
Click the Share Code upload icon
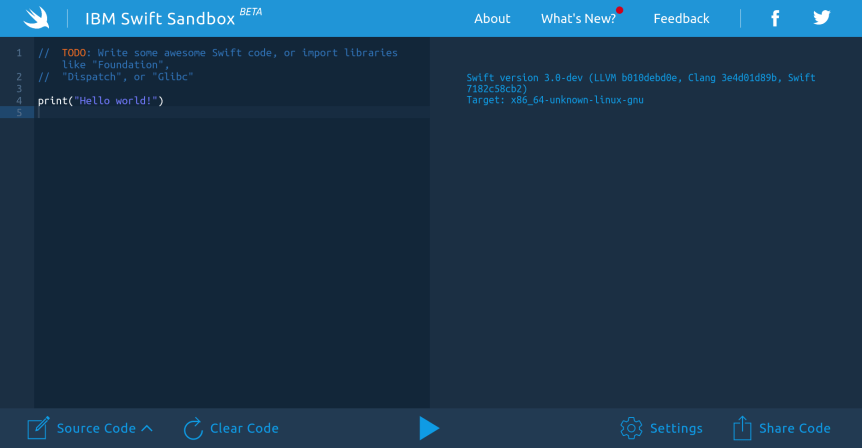click(742, 428)
